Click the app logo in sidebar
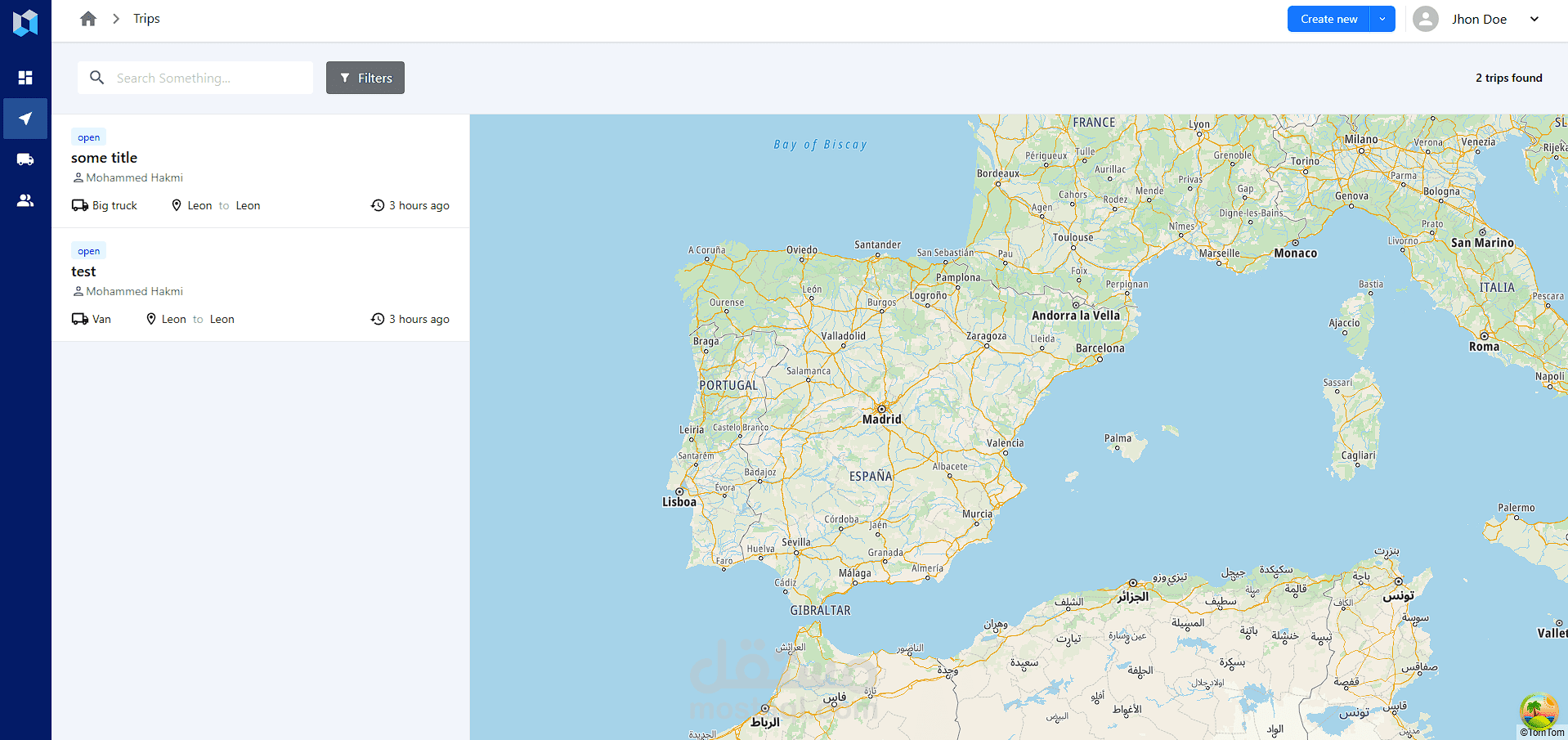The image size is (1568, 740). (x=25, y=22)
